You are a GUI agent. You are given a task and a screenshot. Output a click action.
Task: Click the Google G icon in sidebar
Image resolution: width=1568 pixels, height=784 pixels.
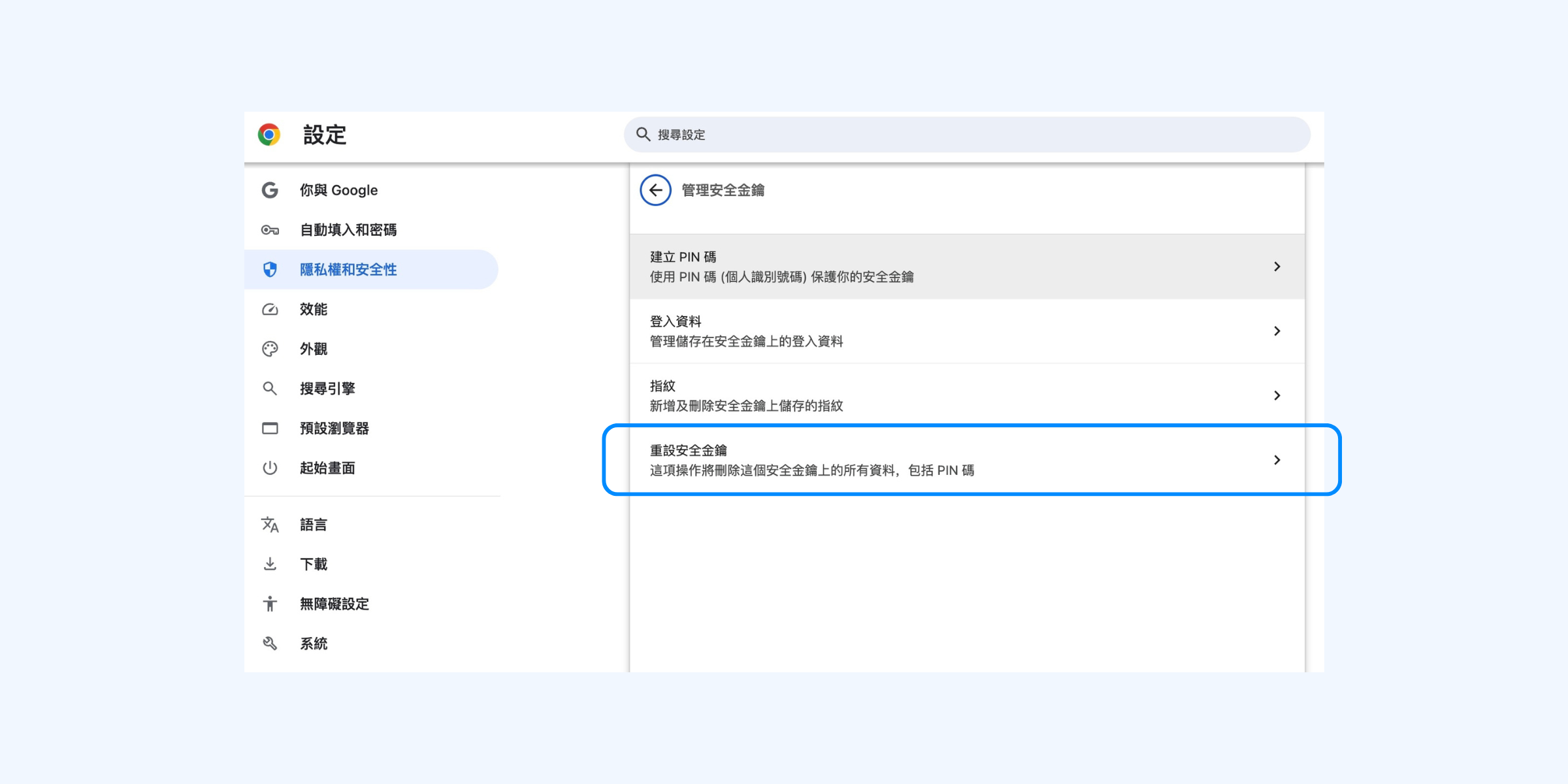(270, 190)
